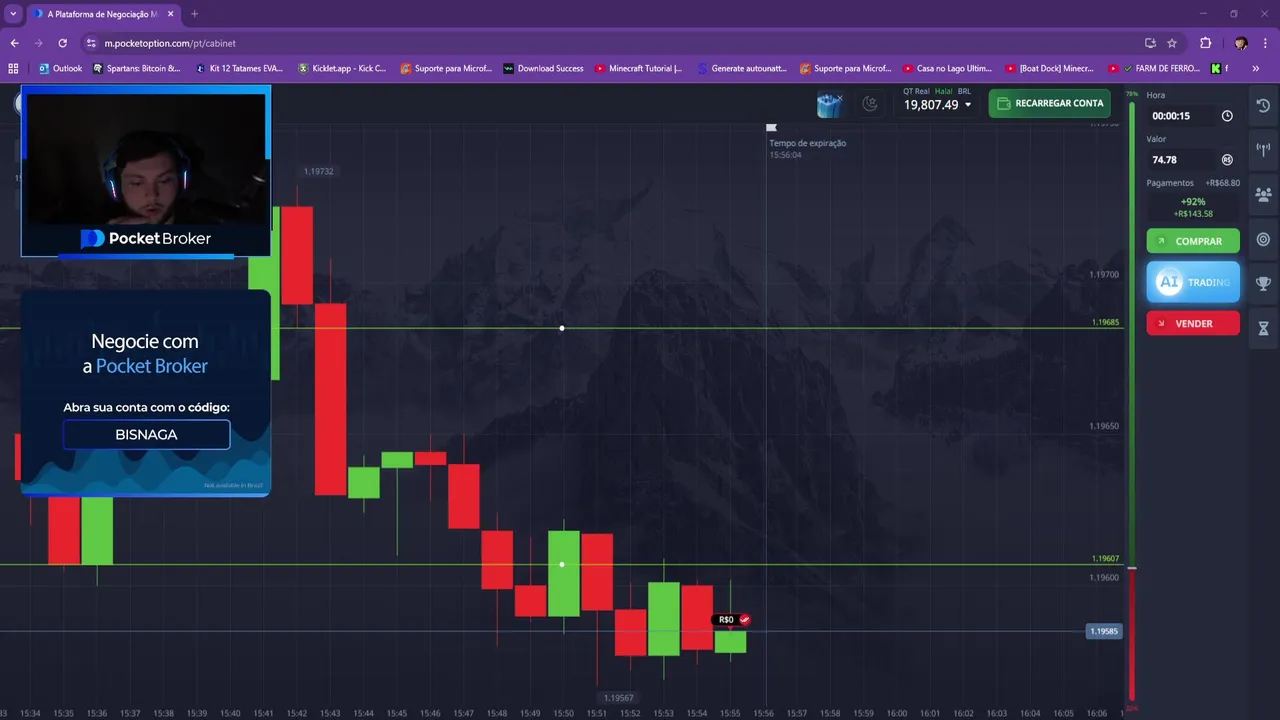Screen dimensions: 1280x720
Task: Open the Generate autounatt bookmark
Action: [743, 69]
